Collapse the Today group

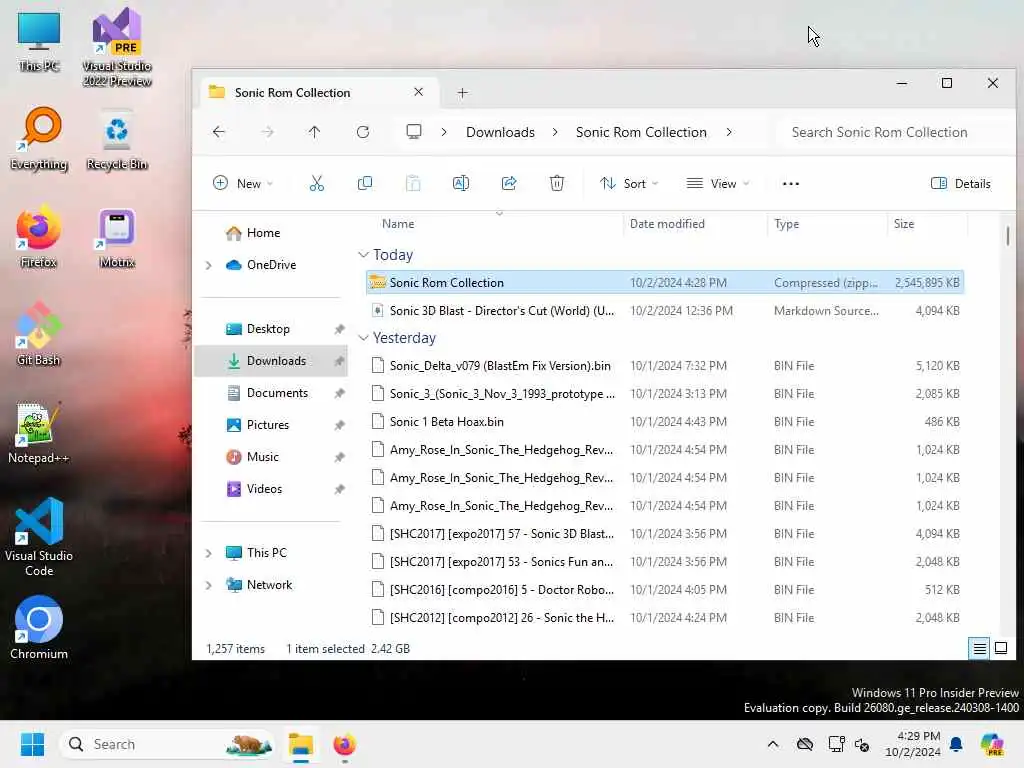(364, 255)
